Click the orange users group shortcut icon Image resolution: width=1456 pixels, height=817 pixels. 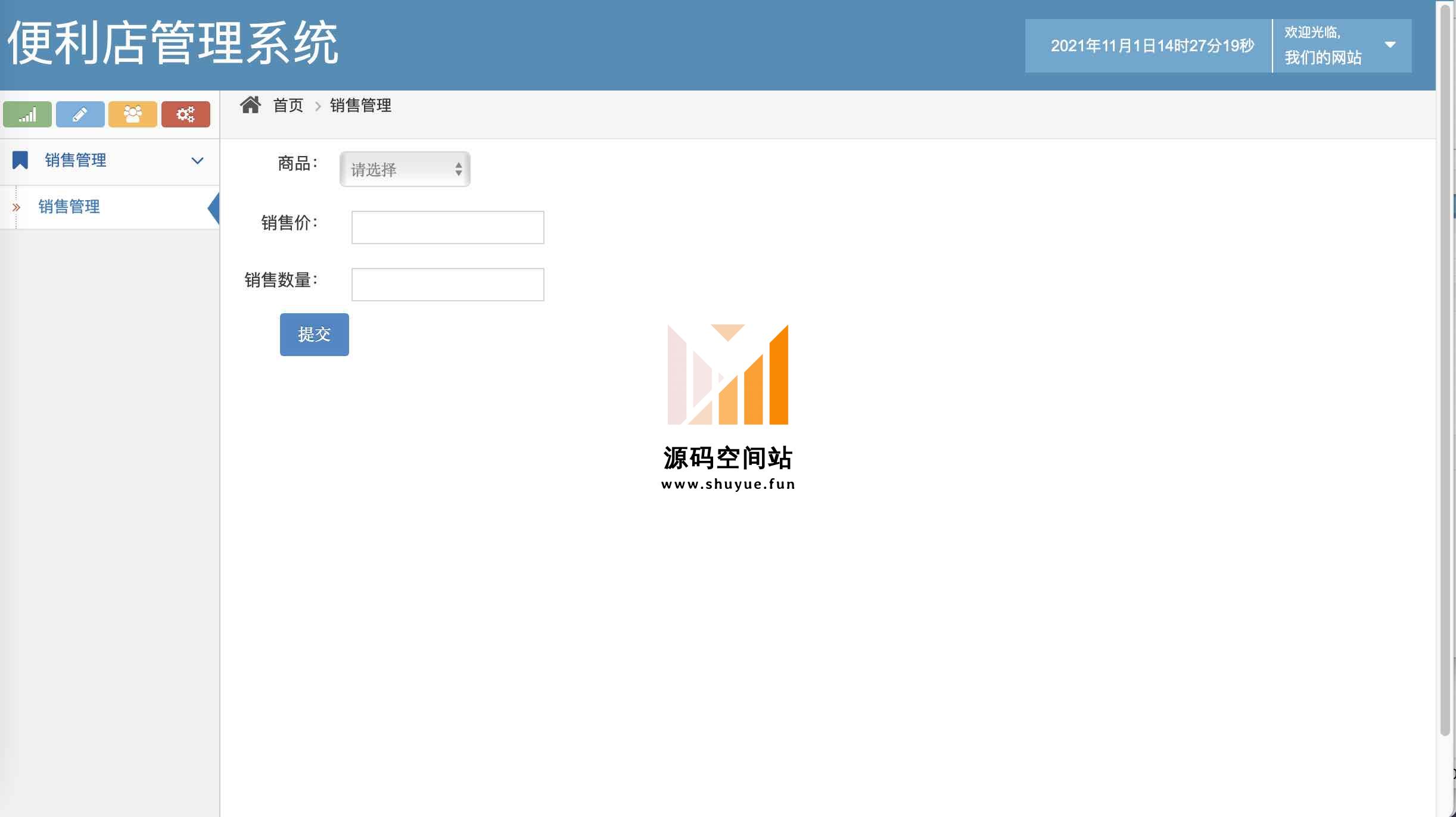[x=133, y=114]
